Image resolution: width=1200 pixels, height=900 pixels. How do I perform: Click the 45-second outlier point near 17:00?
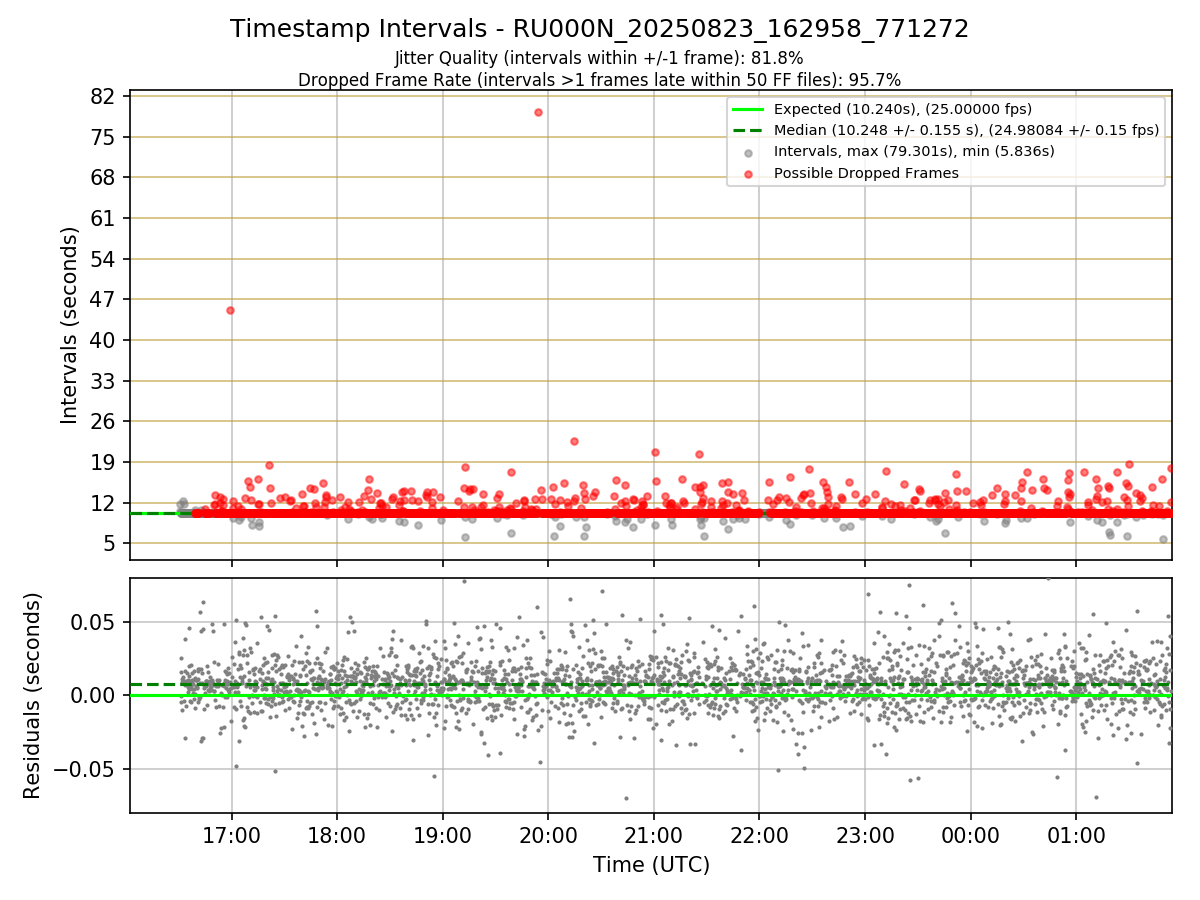pyautogui.click(x=230, y=310)
